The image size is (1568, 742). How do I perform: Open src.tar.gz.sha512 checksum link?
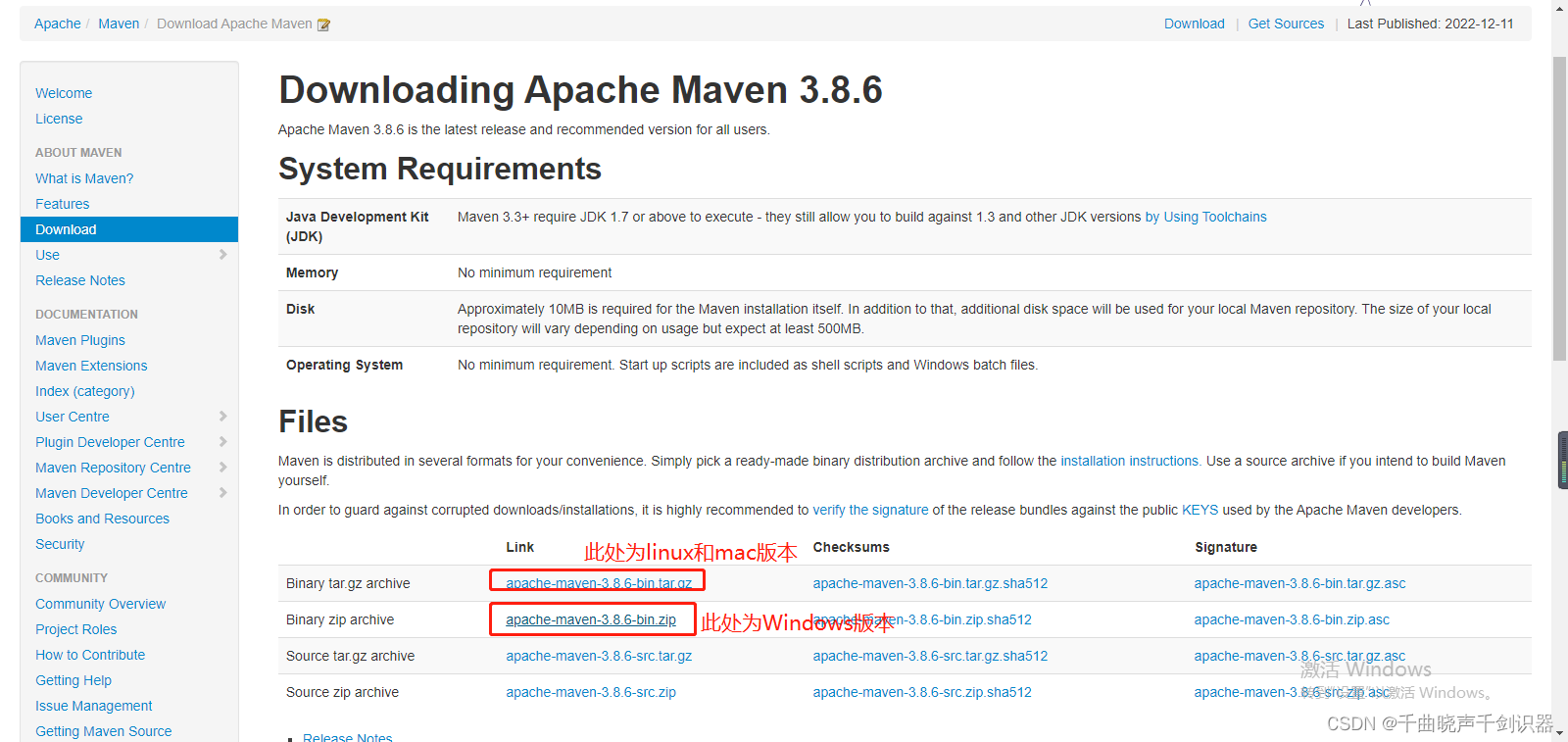click(x=930, y=656)
